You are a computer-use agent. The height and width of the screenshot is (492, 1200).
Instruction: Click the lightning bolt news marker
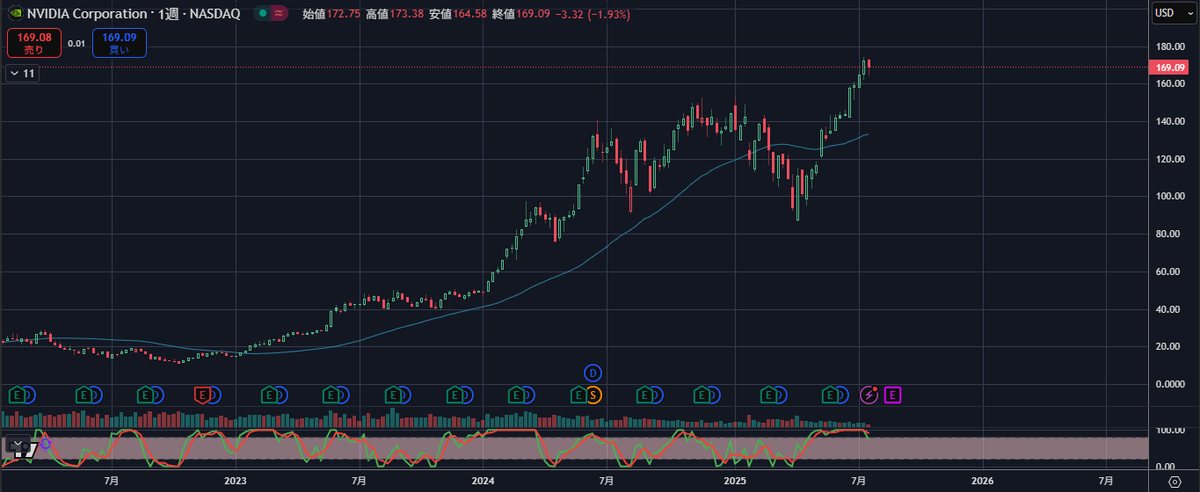tap(867, 395)
